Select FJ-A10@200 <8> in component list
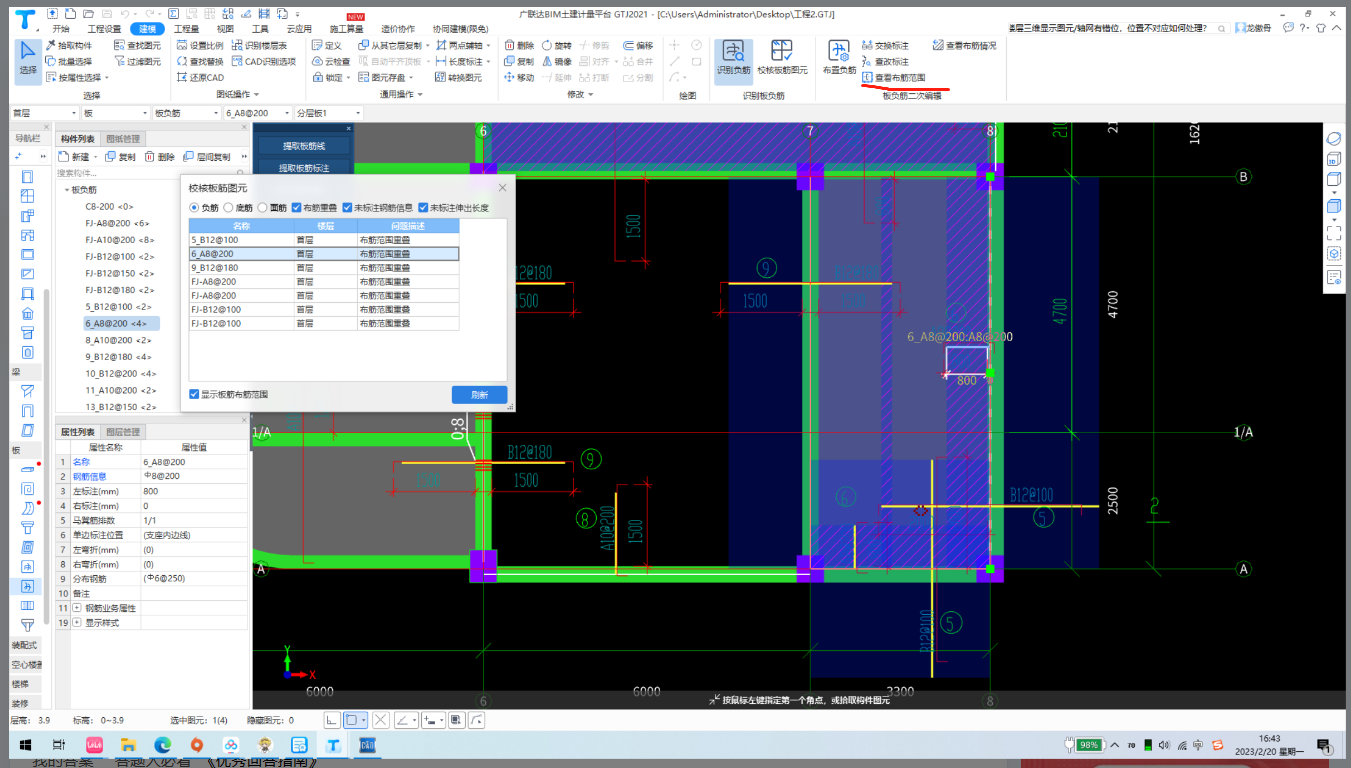This screenshot has width=1351, height=768. [119, 240]
